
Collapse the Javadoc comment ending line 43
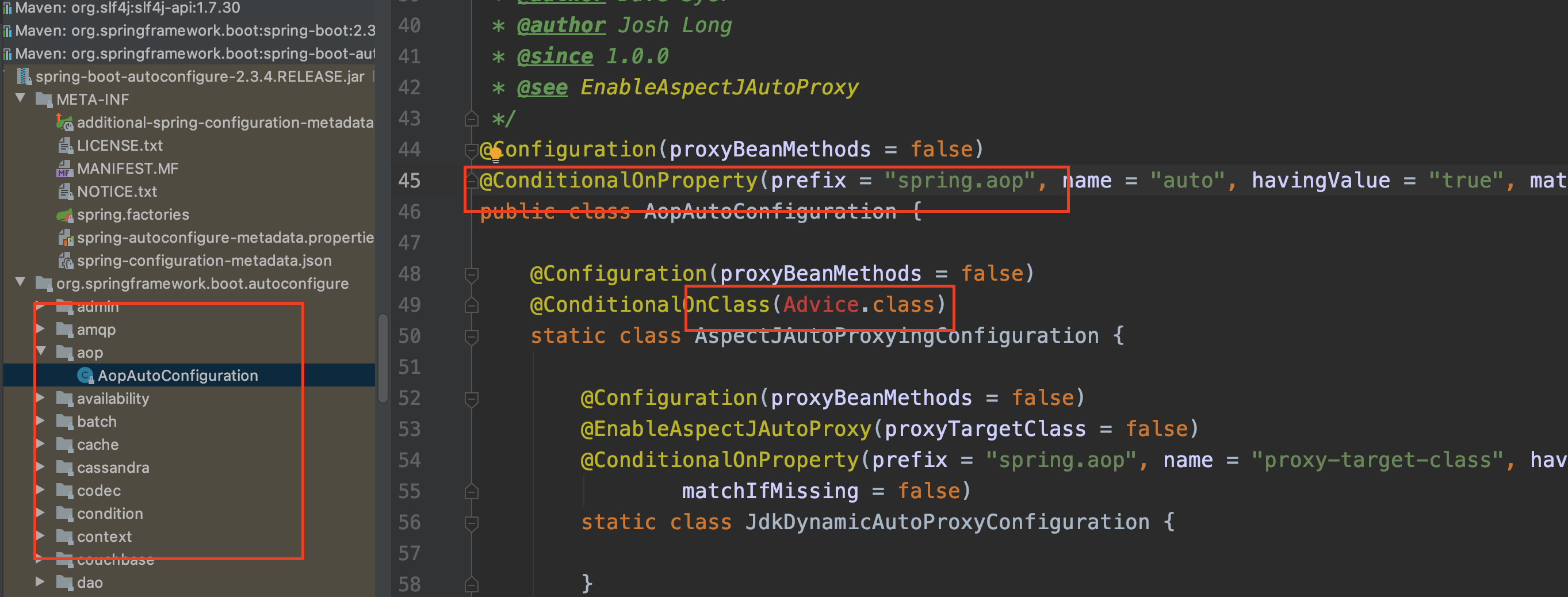471,118
